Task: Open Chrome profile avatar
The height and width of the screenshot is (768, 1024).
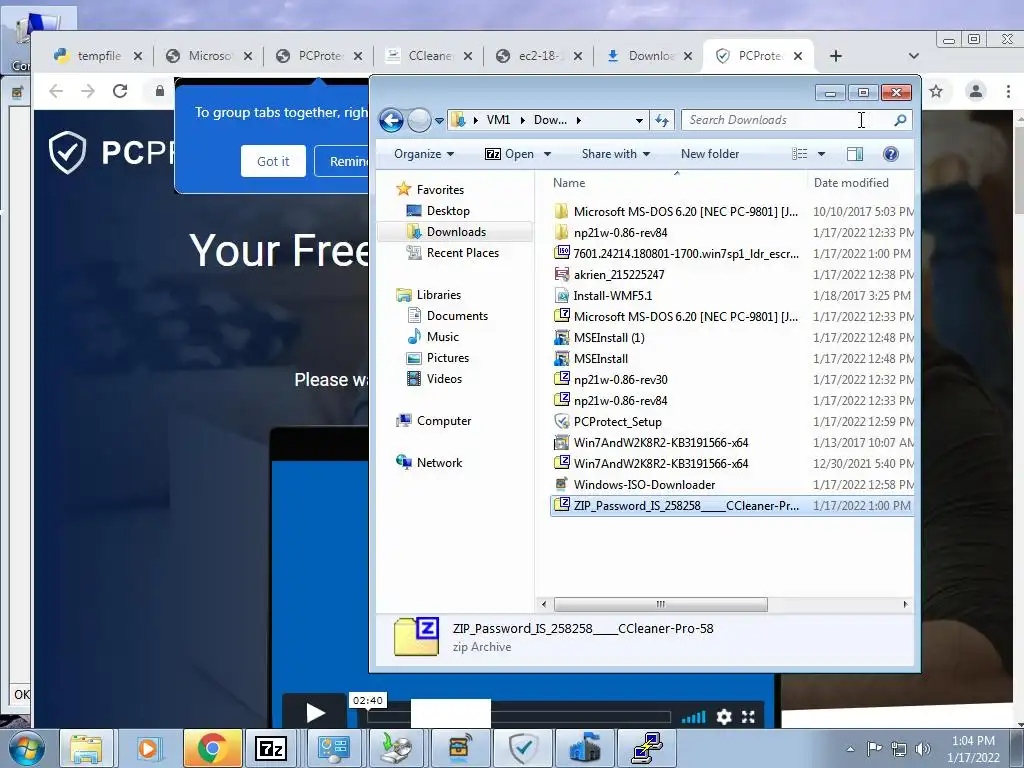Action: (x=976, y=91)
